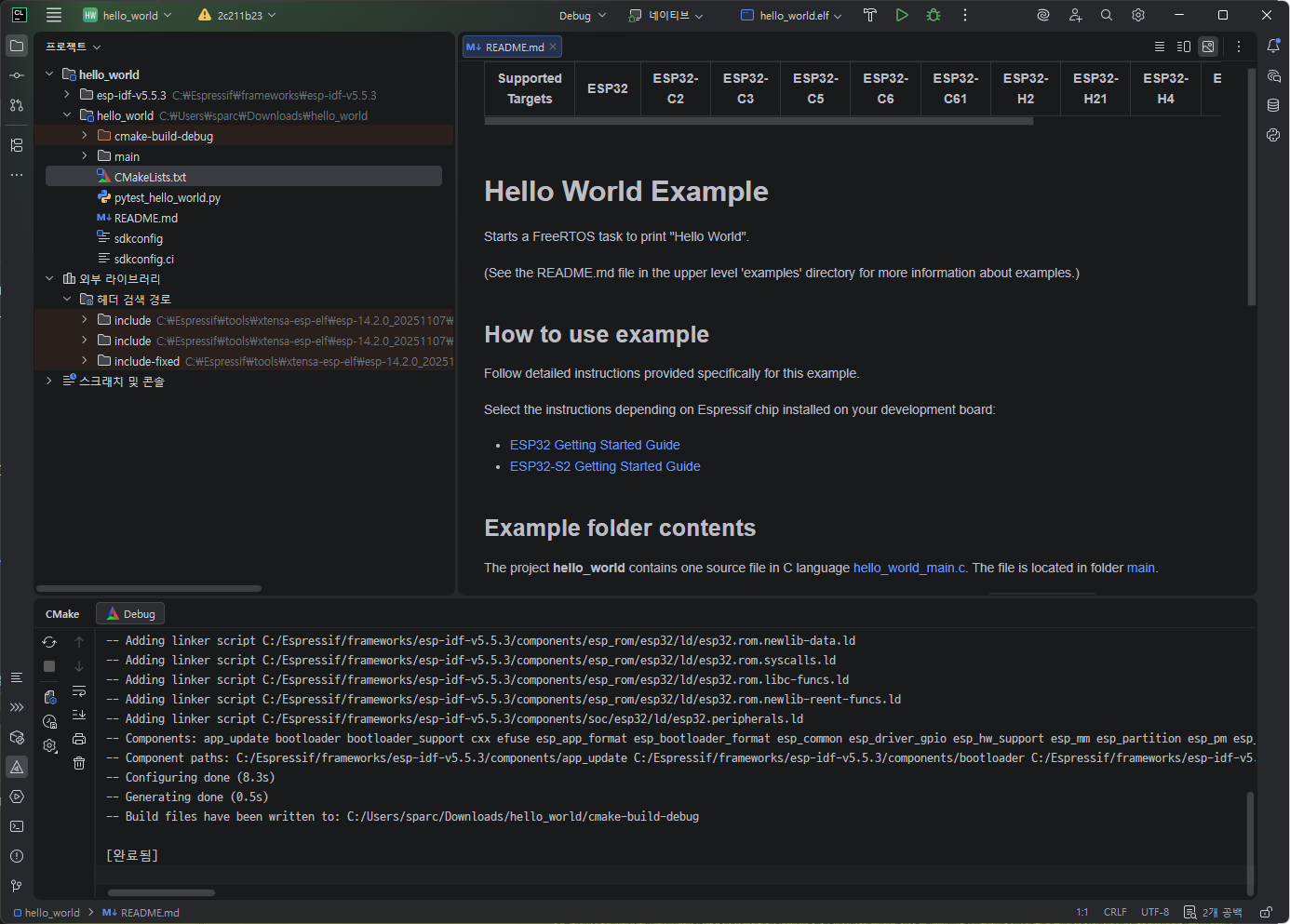
Task: Open the notifications bell panel
Action: 1273,46
